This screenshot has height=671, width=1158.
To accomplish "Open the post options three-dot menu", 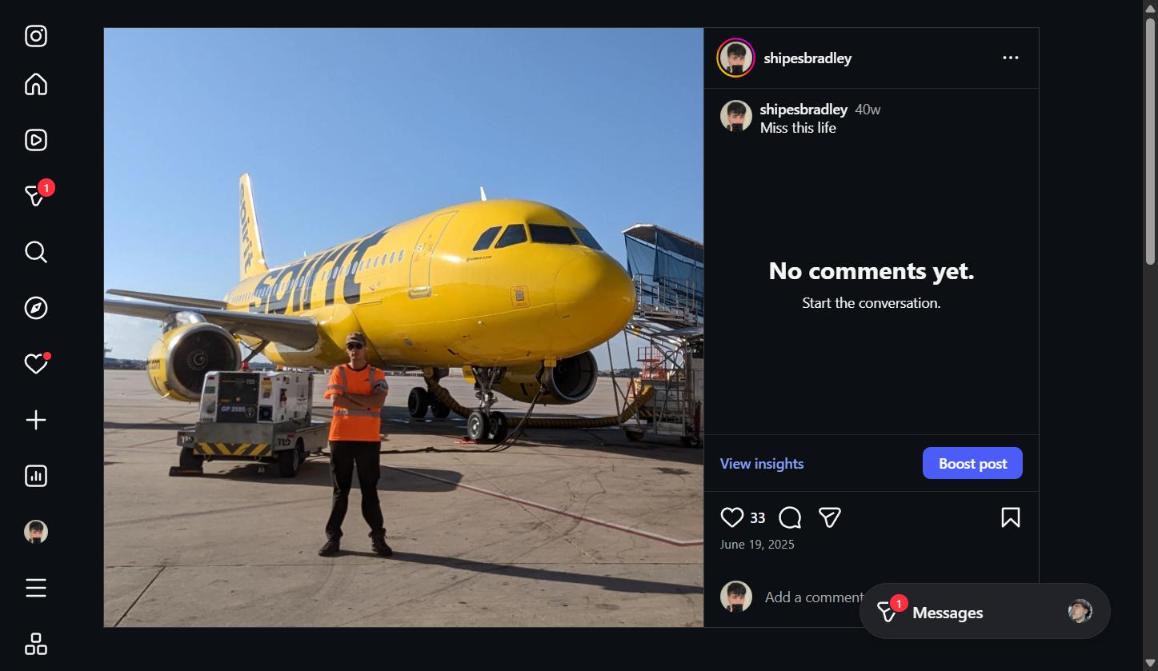I will pyautogui.click(x=1010, y=57).
